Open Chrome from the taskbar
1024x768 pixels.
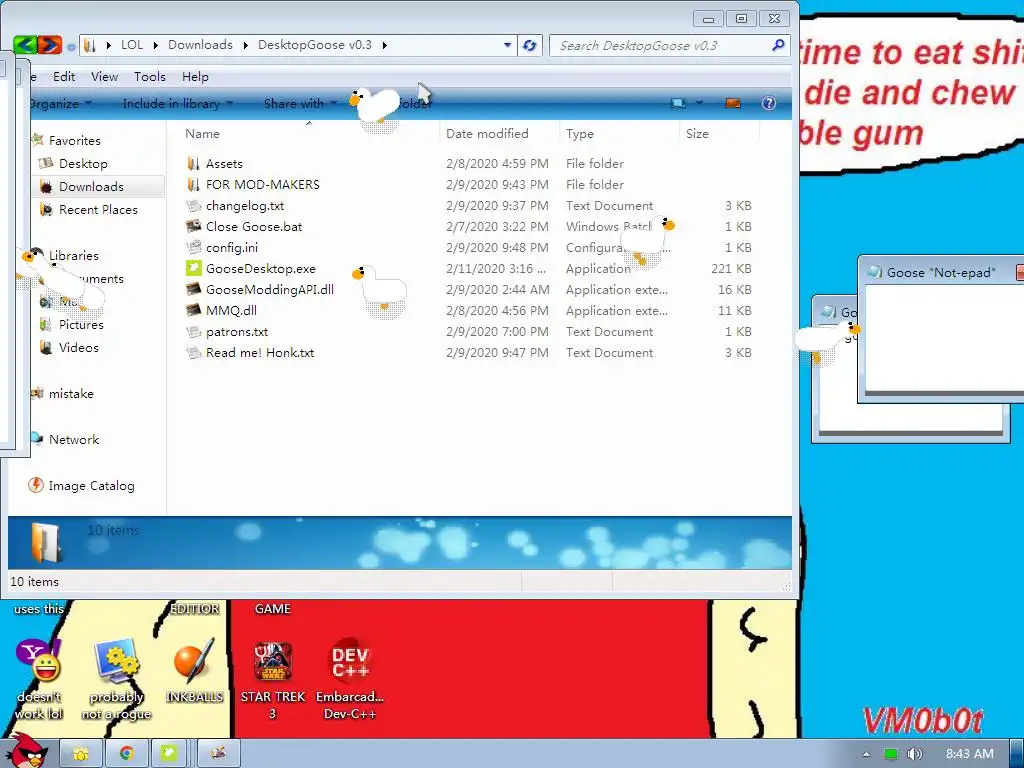tap(126, 754)
